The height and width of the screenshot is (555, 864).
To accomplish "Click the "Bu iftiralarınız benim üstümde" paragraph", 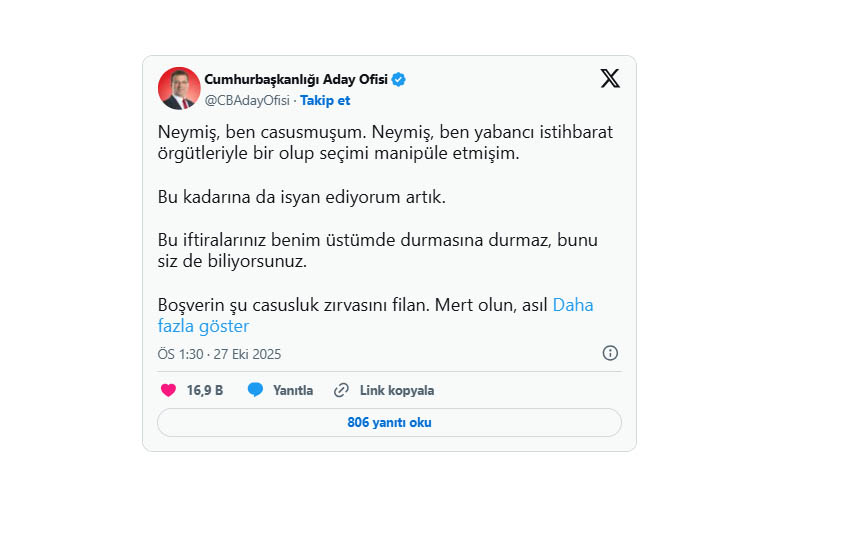I will pyautogui.click(x=376, y=251).
